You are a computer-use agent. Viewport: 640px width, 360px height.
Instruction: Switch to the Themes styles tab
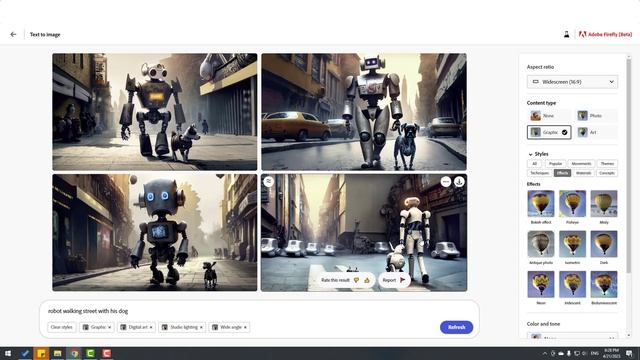tap(607, 164)
